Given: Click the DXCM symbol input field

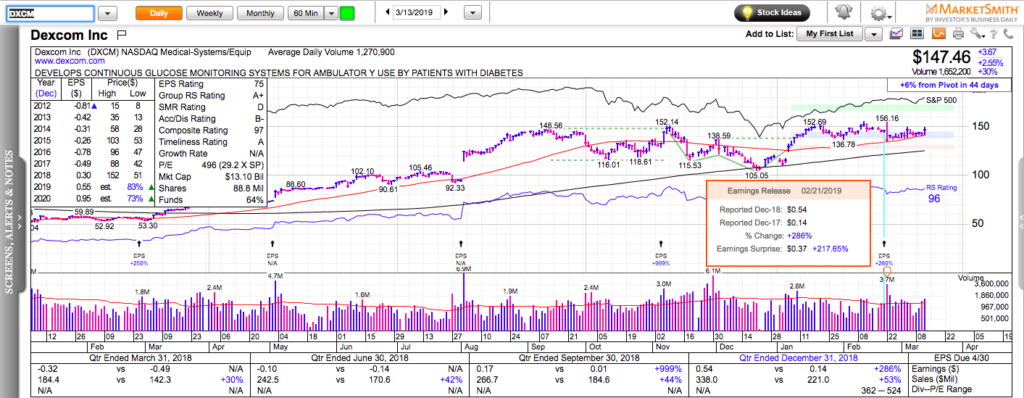Looking at the screenshot, I should coord(50,13).
